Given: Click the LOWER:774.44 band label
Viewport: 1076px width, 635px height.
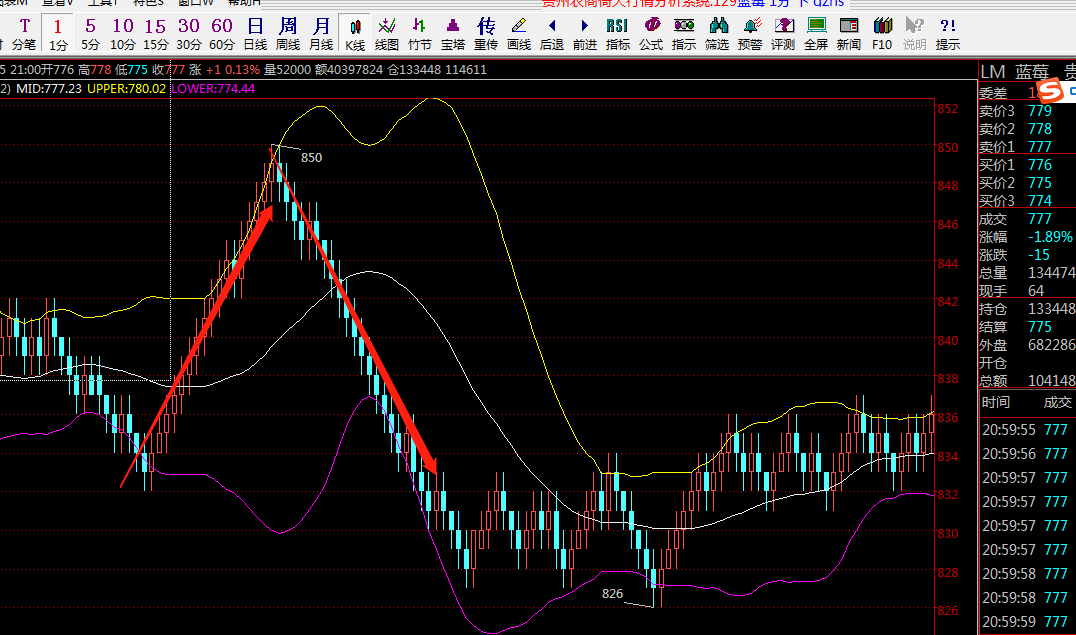Looking at the screenshot, I should tap(213, 89).
